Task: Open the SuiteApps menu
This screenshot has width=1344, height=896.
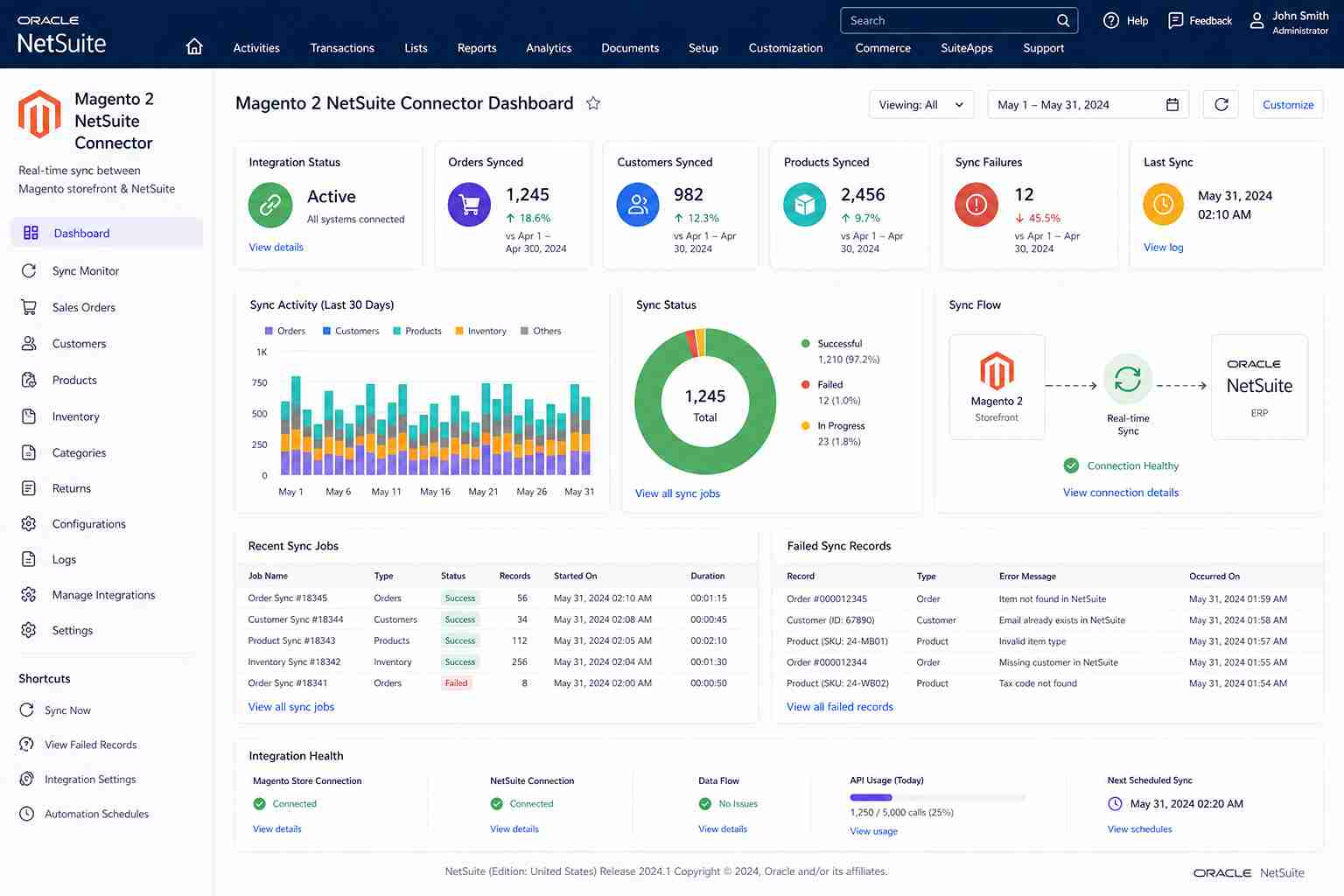Action: pos(967,48)
